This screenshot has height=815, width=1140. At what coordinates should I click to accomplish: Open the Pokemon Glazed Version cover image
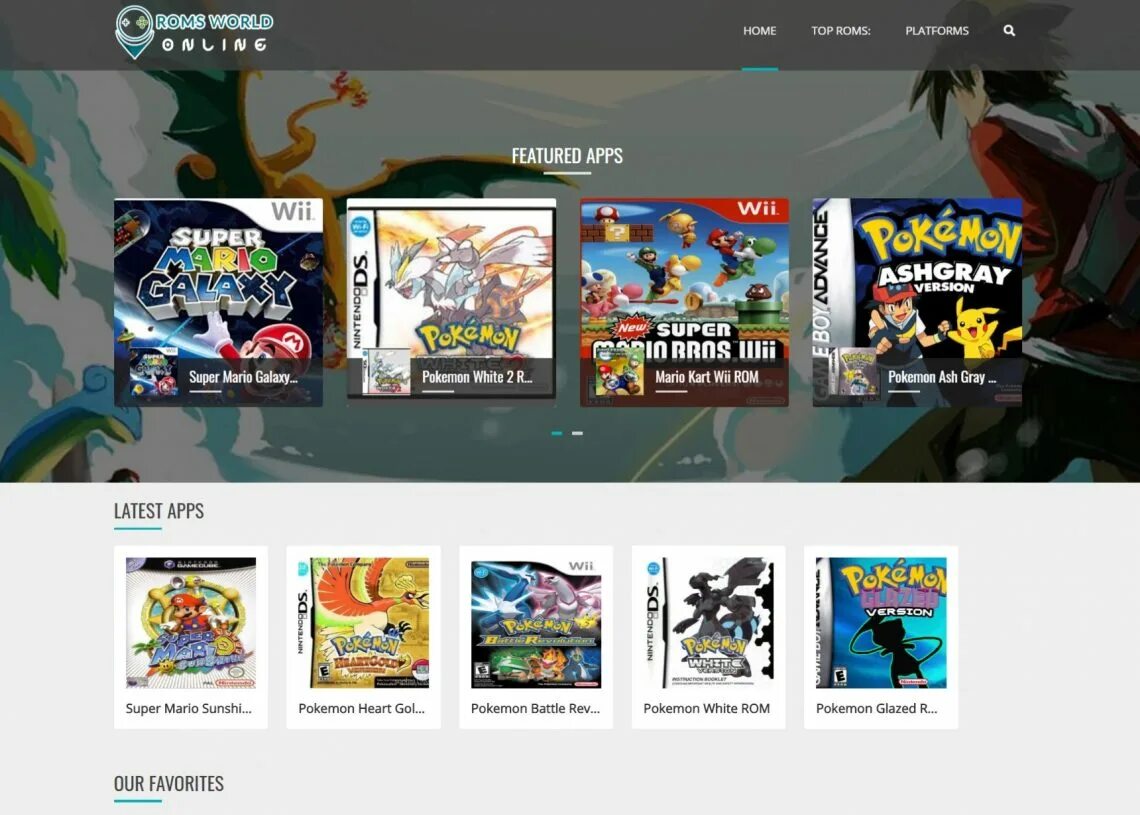[x=880, y=623]
